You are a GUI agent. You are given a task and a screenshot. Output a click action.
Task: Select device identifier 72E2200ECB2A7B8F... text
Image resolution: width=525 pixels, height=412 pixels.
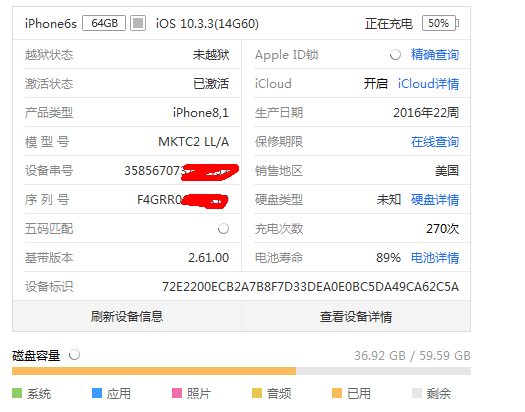tap(310, 287)
